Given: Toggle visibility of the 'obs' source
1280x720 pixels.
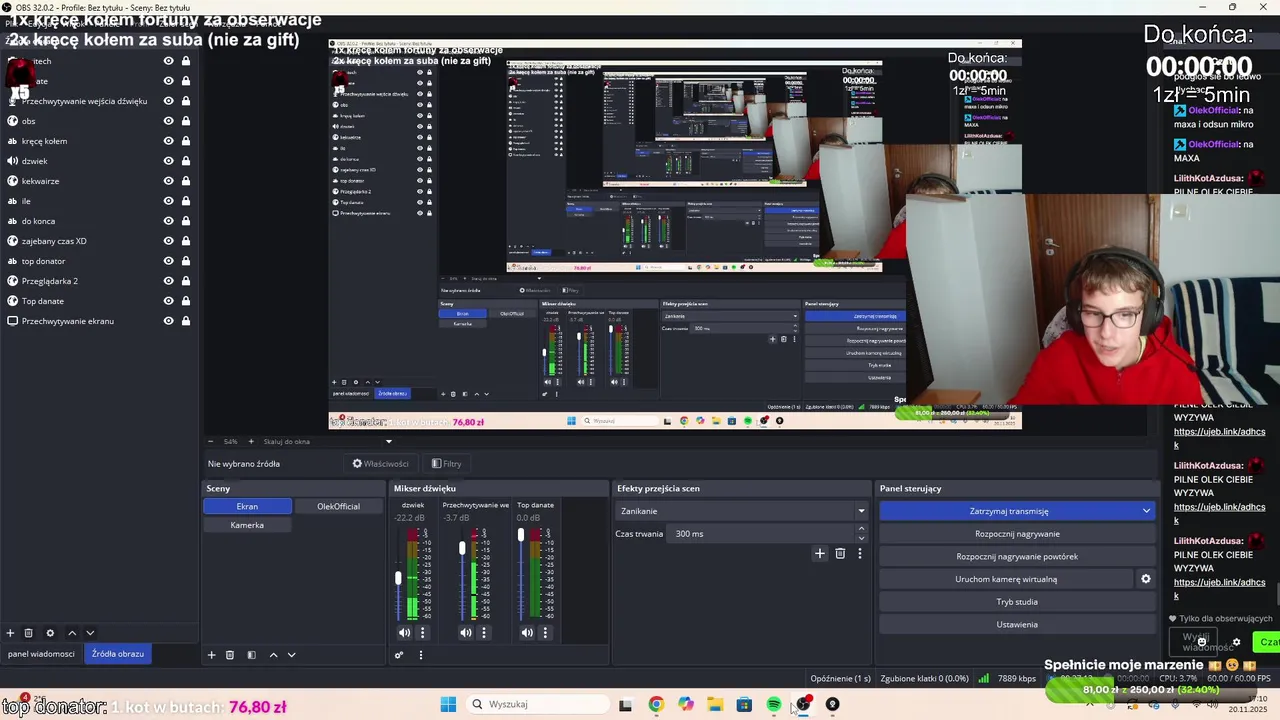Looking at the screenshot, I should coord(168,121).
